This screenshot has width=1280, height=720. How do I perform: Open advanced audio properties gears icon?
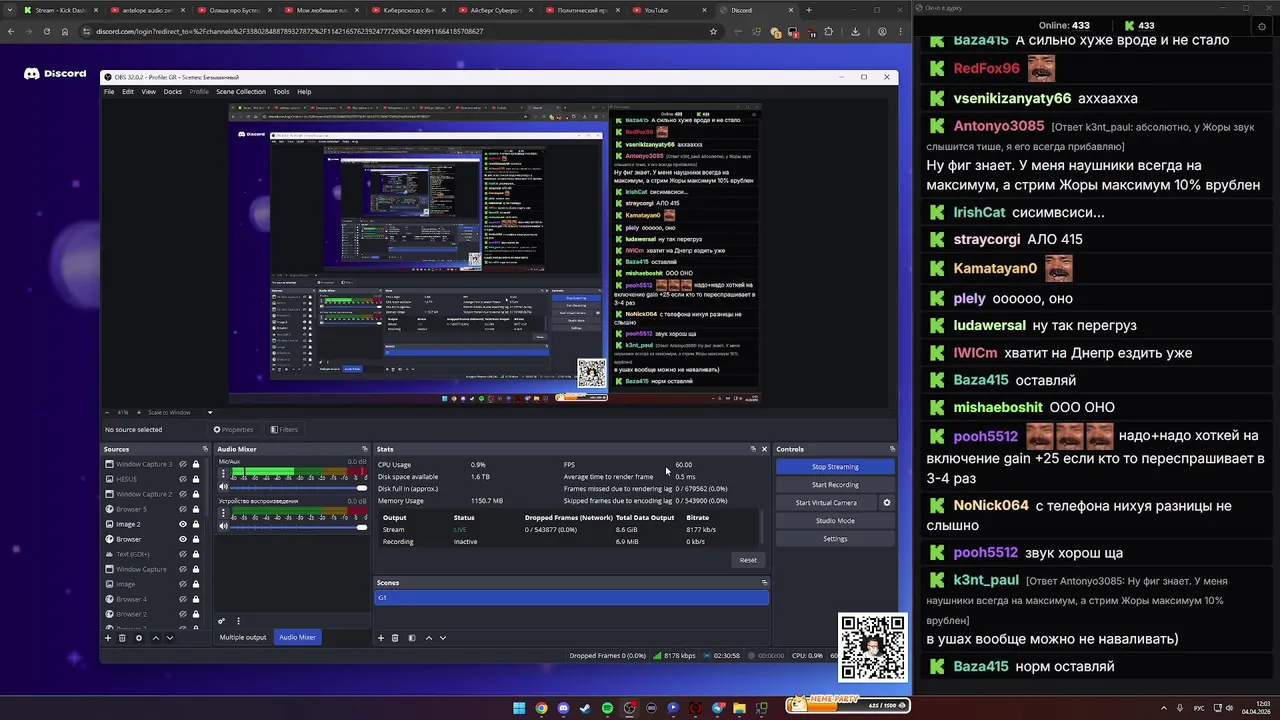[x=222, y=621]
